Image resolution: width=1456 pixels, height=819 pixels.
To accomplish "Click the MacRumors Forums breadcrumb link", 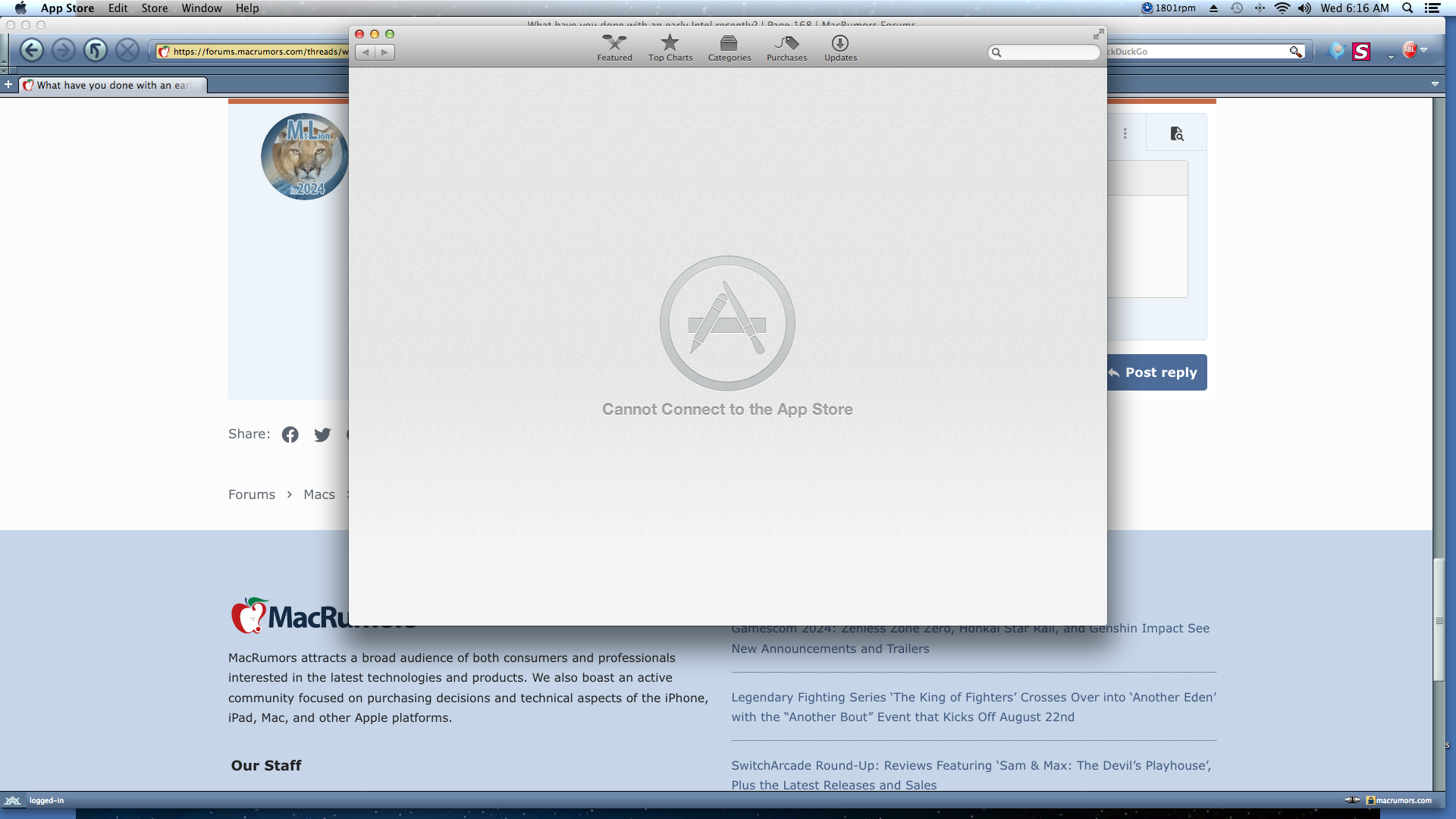I will (x=252, y=494).
